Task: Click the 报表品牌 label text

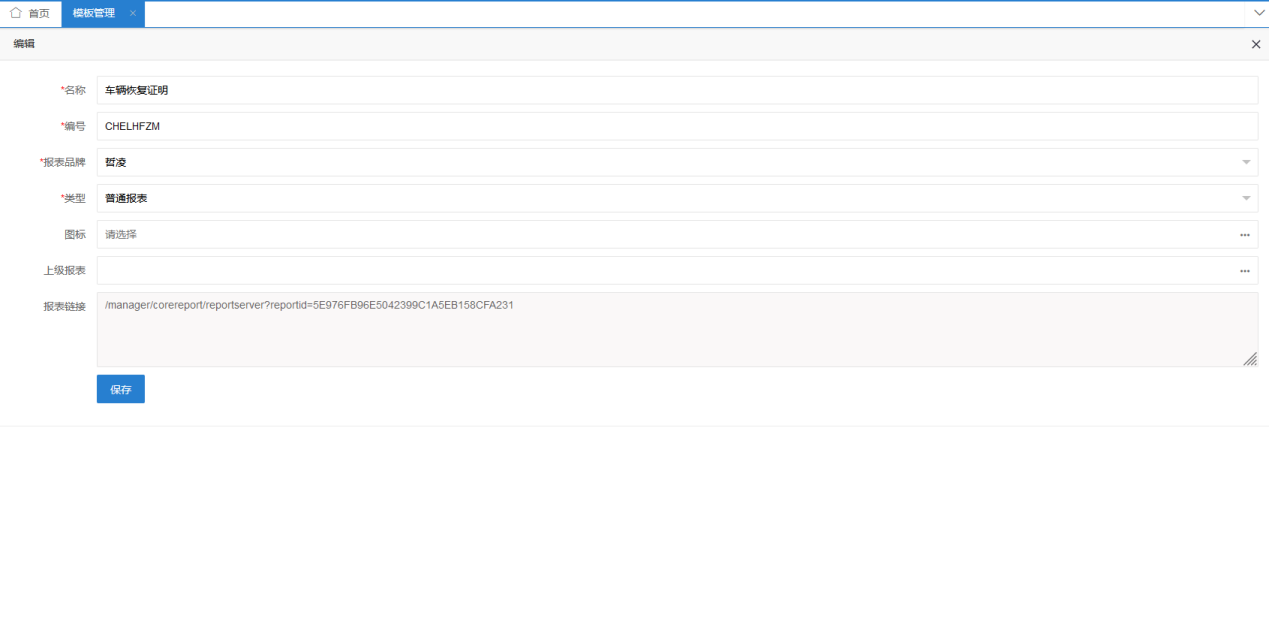Action: pyautogui.click(x=64, y=162)
